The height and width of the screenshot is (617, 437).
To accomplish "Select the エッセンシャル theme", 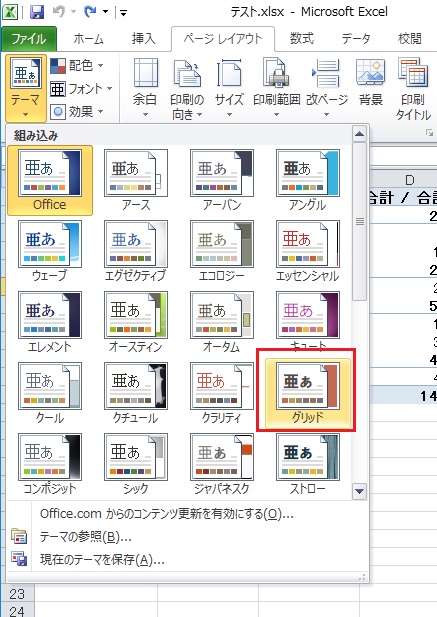I will pyautogui.click(x=308, y=251).
